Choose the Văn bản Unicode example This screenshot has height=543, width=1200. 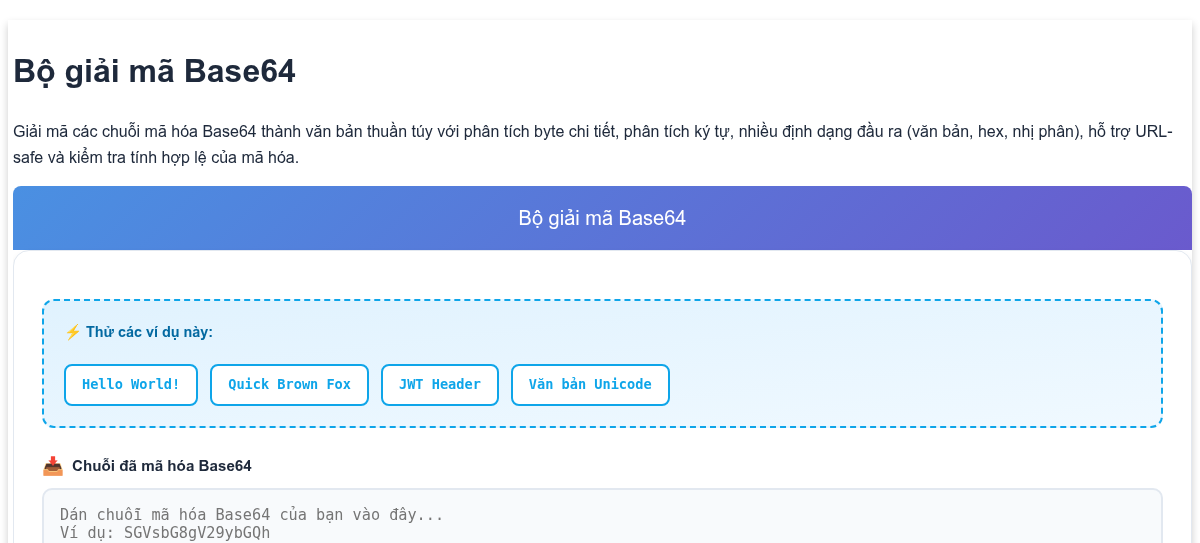point(590,385)
